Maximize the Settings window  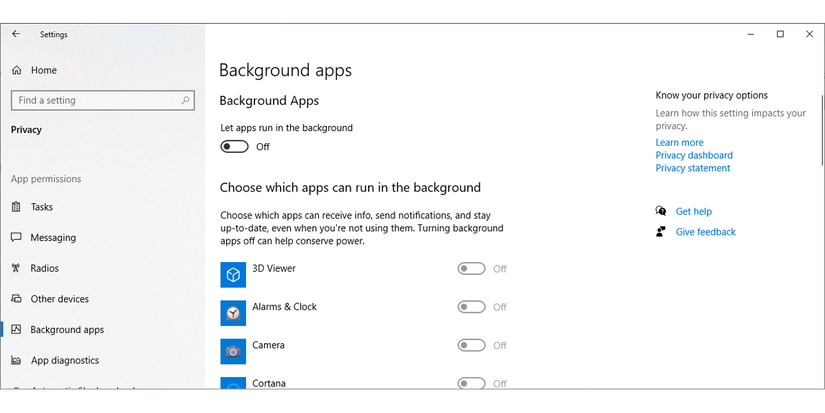[x=780, y=34]
